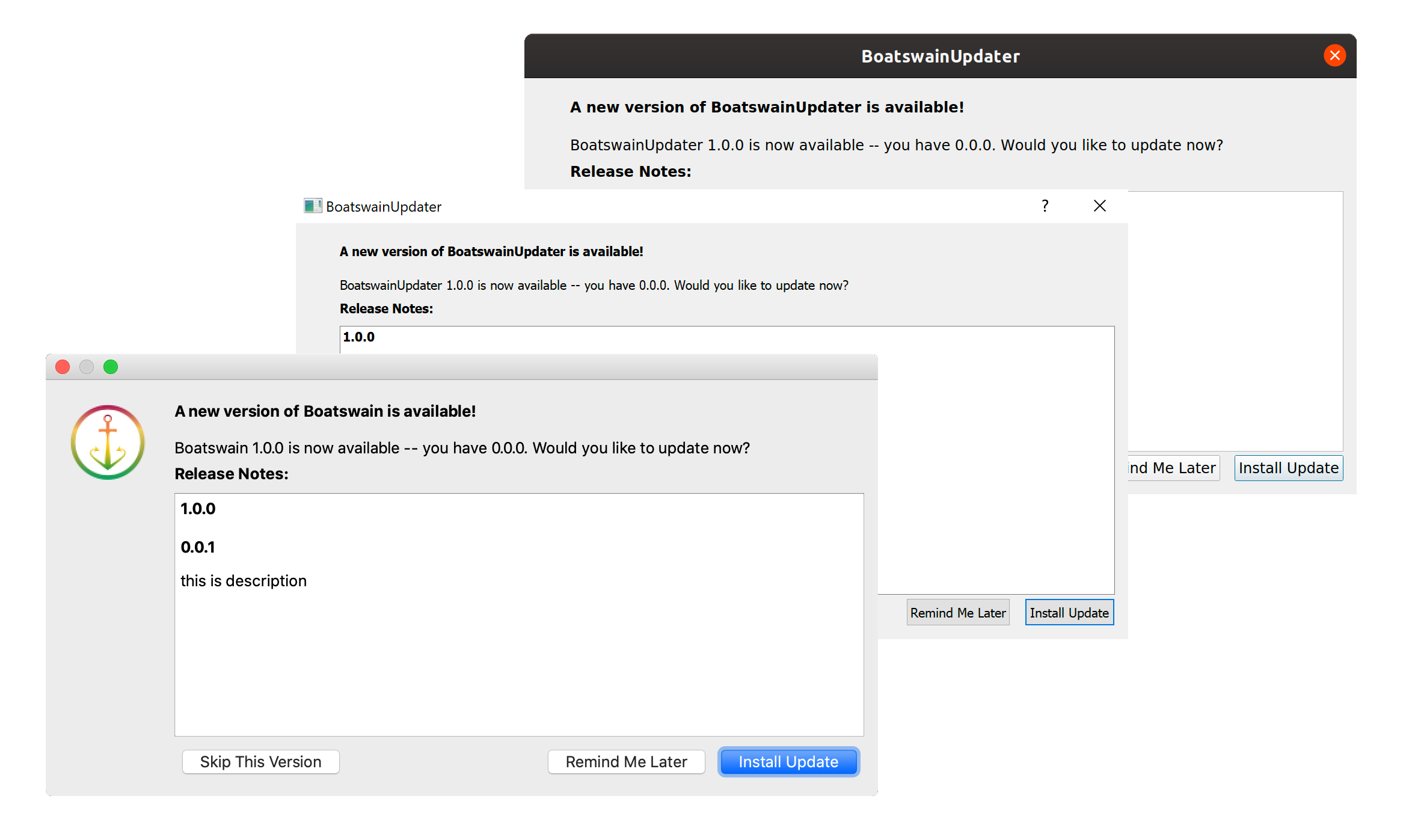Image resolution: width=1412 pixels, height=840 pixels.
Task: Close the Windows BoatswainUpdater dialog
Action: [x=1099, y=206]
